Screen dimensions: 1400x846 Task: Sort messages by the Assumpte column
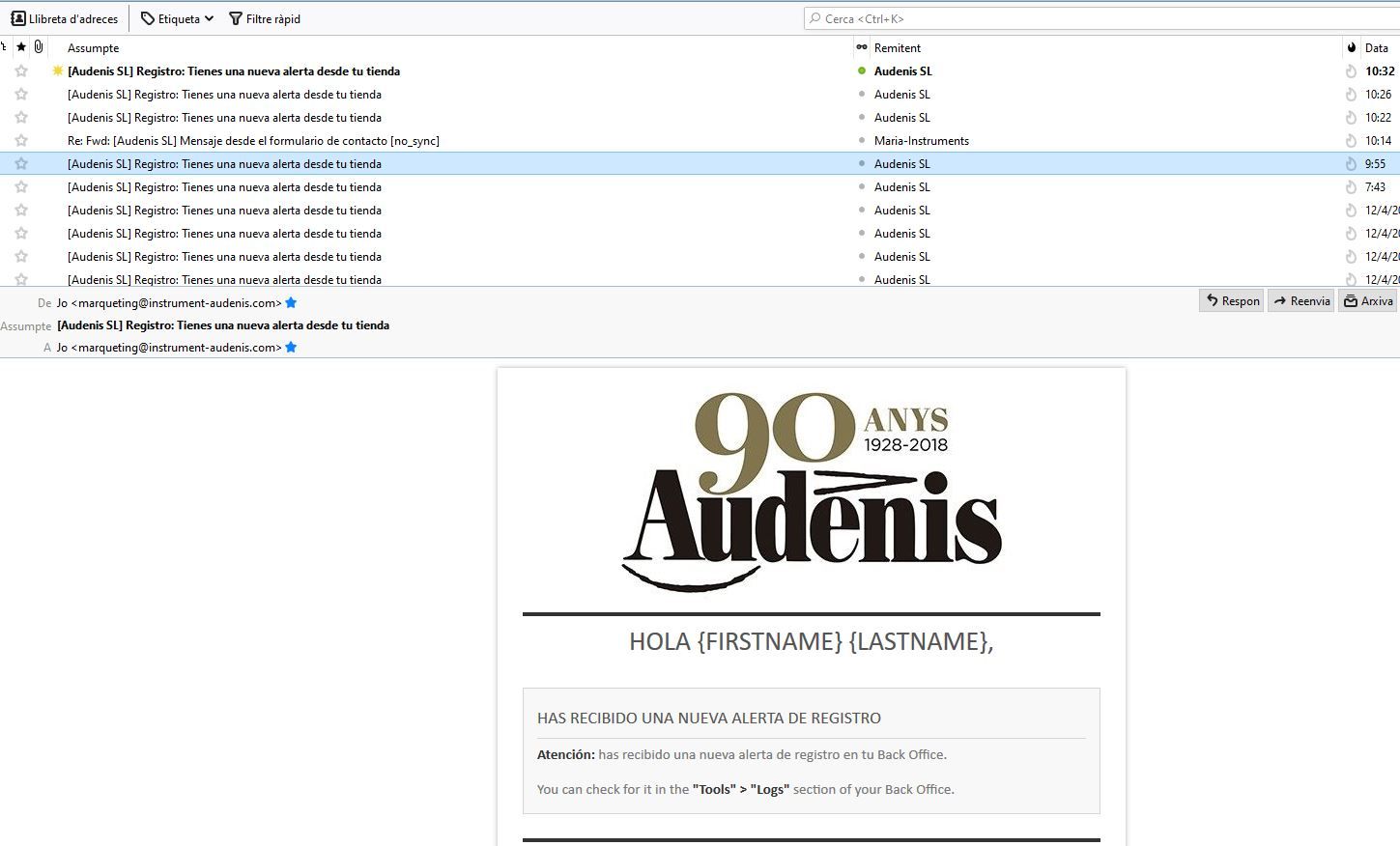click(x=94, y=47)
